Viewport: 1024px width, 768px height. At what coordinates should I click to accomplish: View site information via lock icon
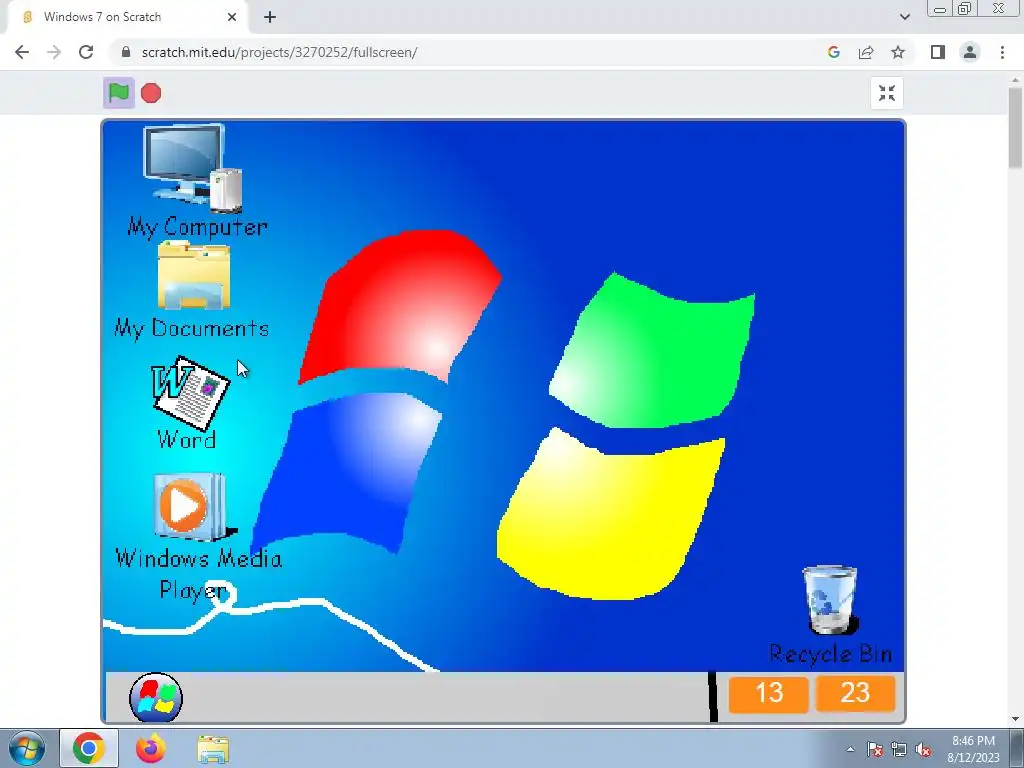(x=126, y=52)
